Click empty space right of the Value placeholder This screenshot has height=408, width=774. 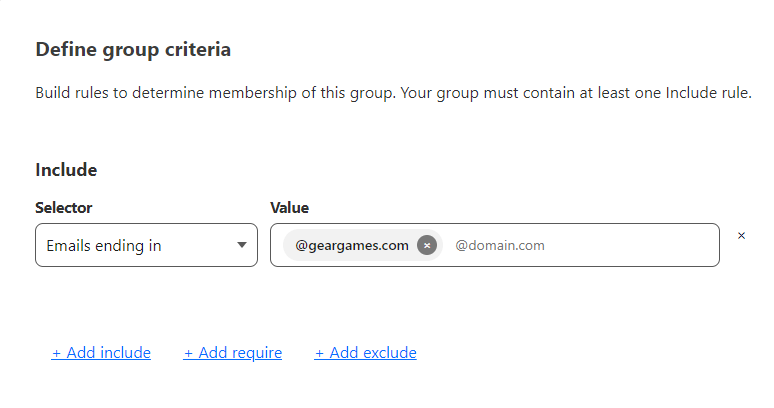pos(640,245)
